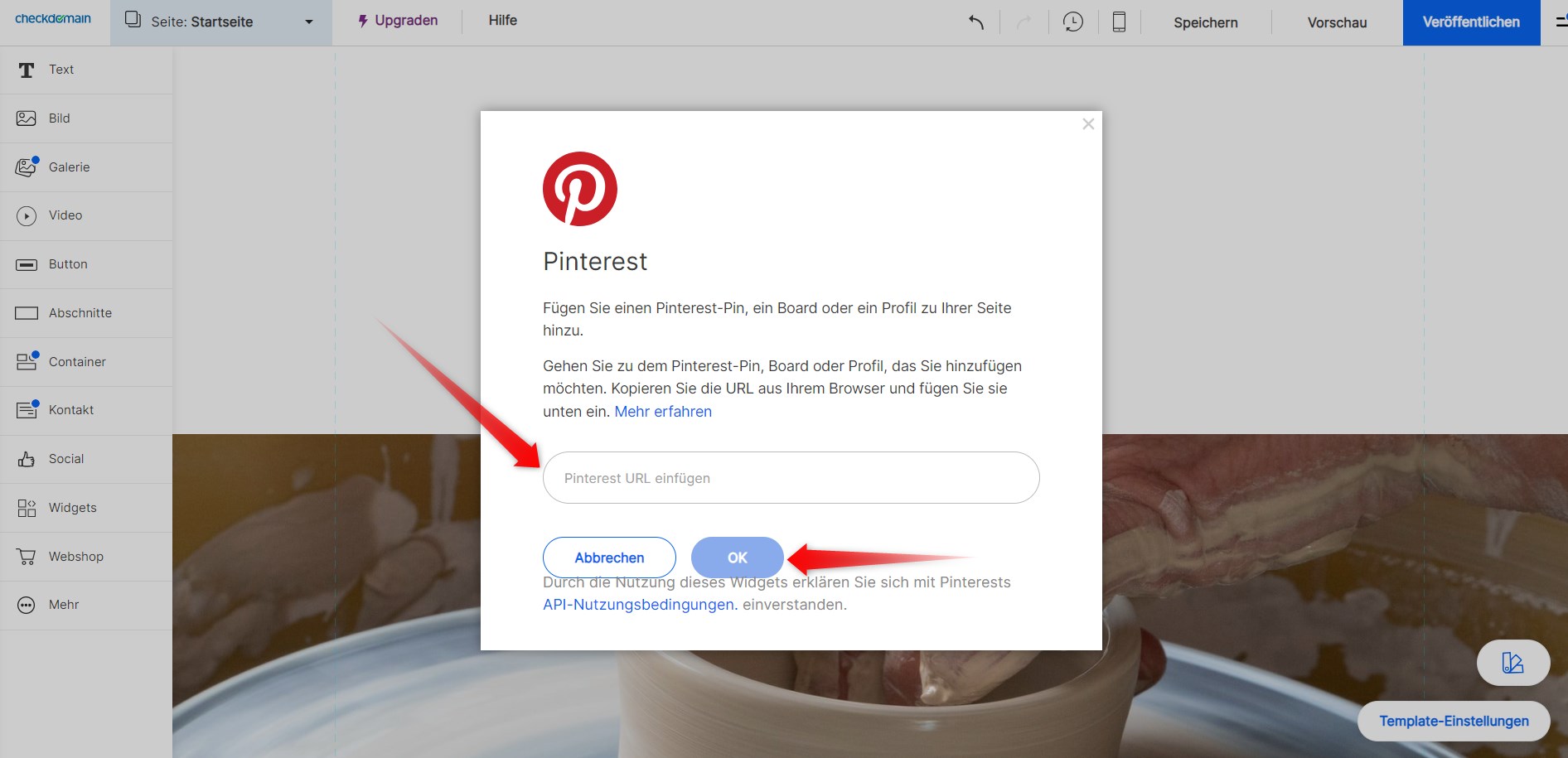The image size is (1568, 758).
Task: Select the Text element in the sidebar
Action: pyautogui.click(x=61, y=70)
